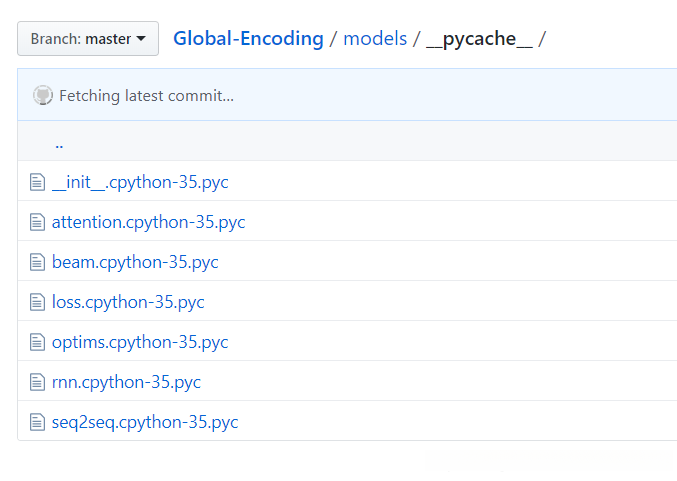Click file icon next to beam.cpython-35.pyc

pos(38,262)
